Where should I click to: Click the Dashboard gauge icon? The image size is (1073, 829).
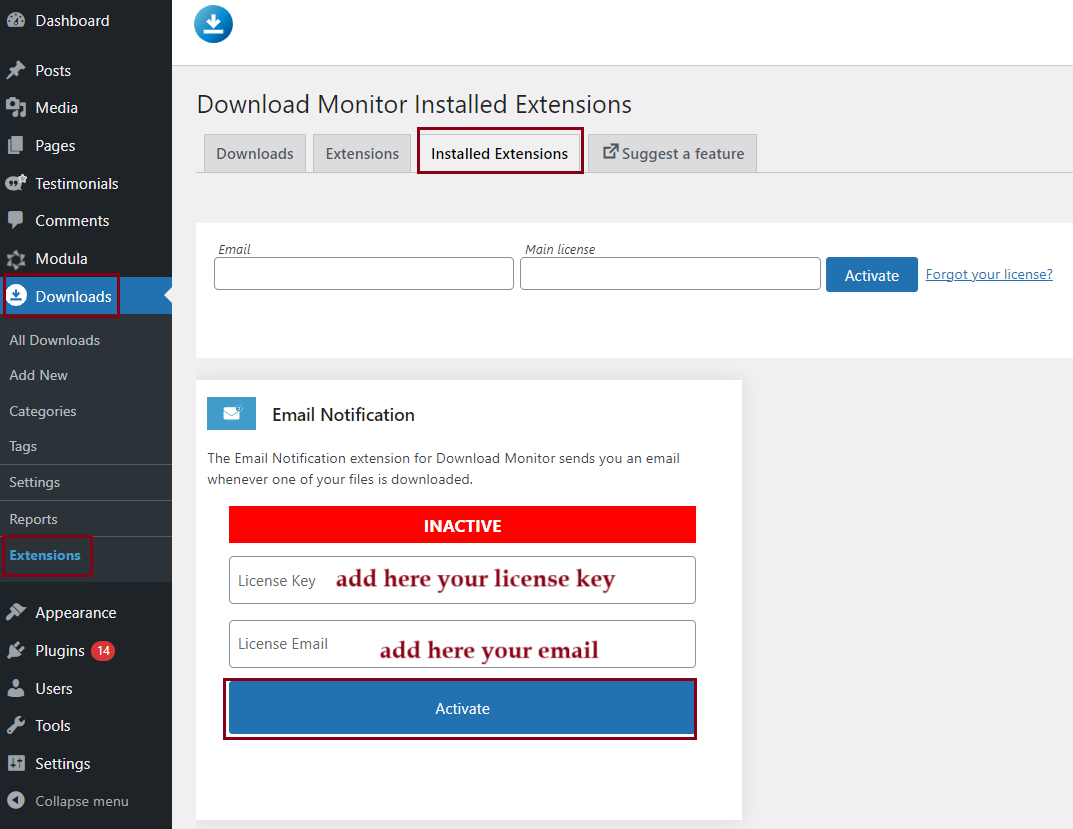tap(16, 21)
